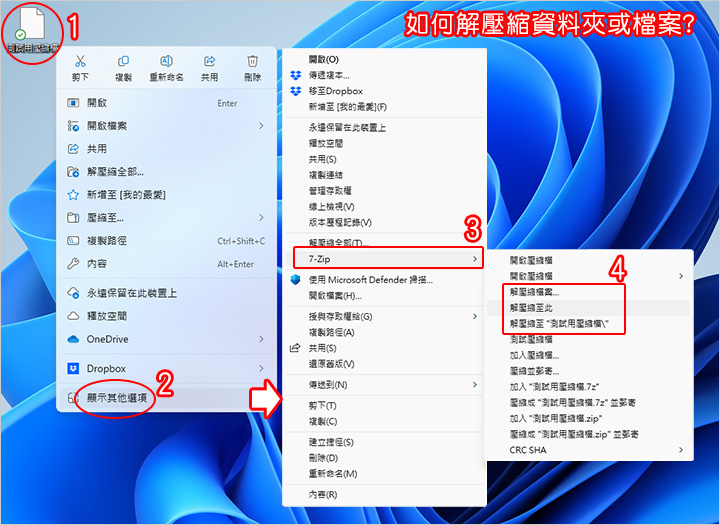
Task: Choose 壓縮並郵寄... entry
Action: click(x=534, y=371)
